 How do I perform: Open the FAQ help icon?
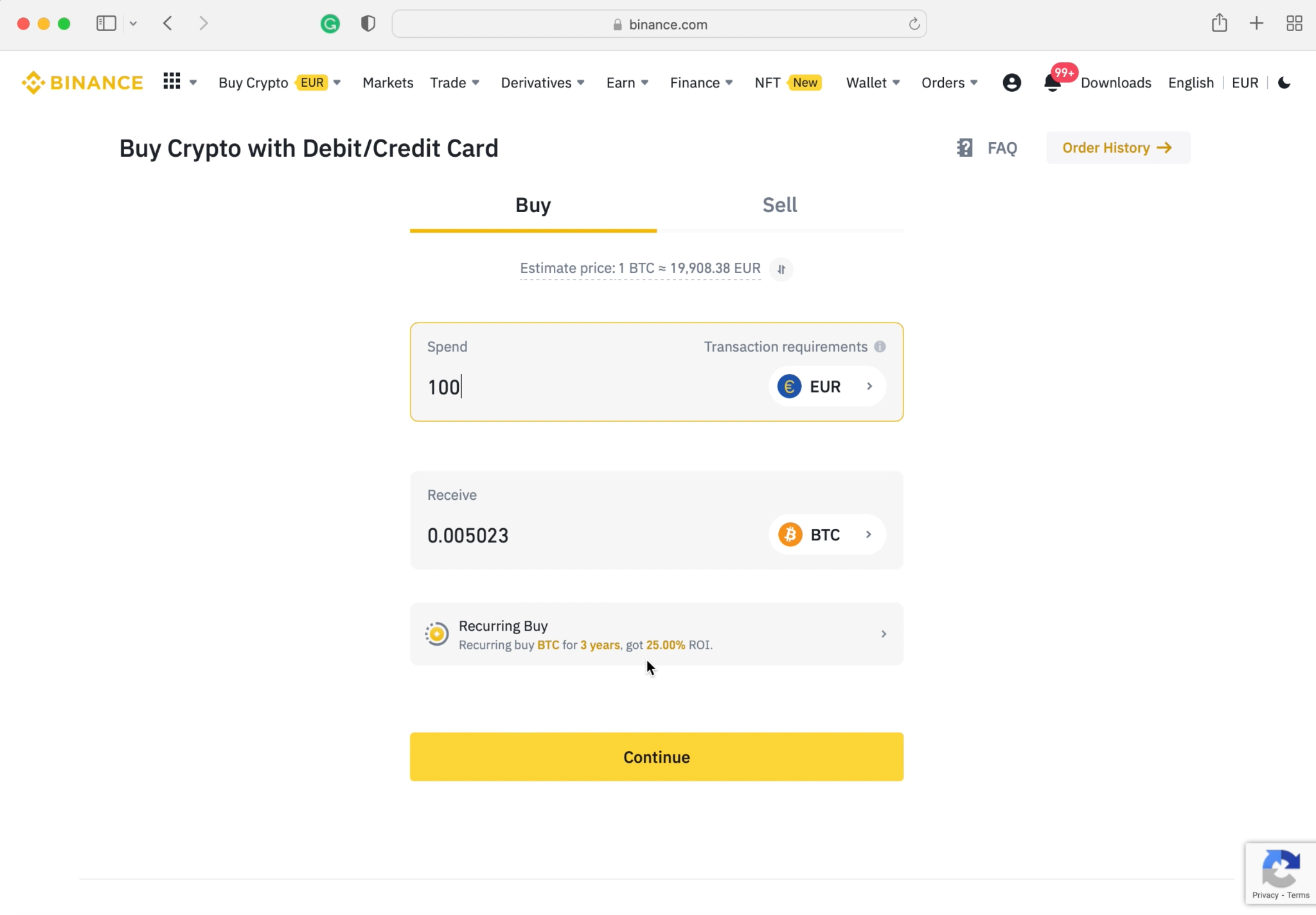click(x=965, y=148)
